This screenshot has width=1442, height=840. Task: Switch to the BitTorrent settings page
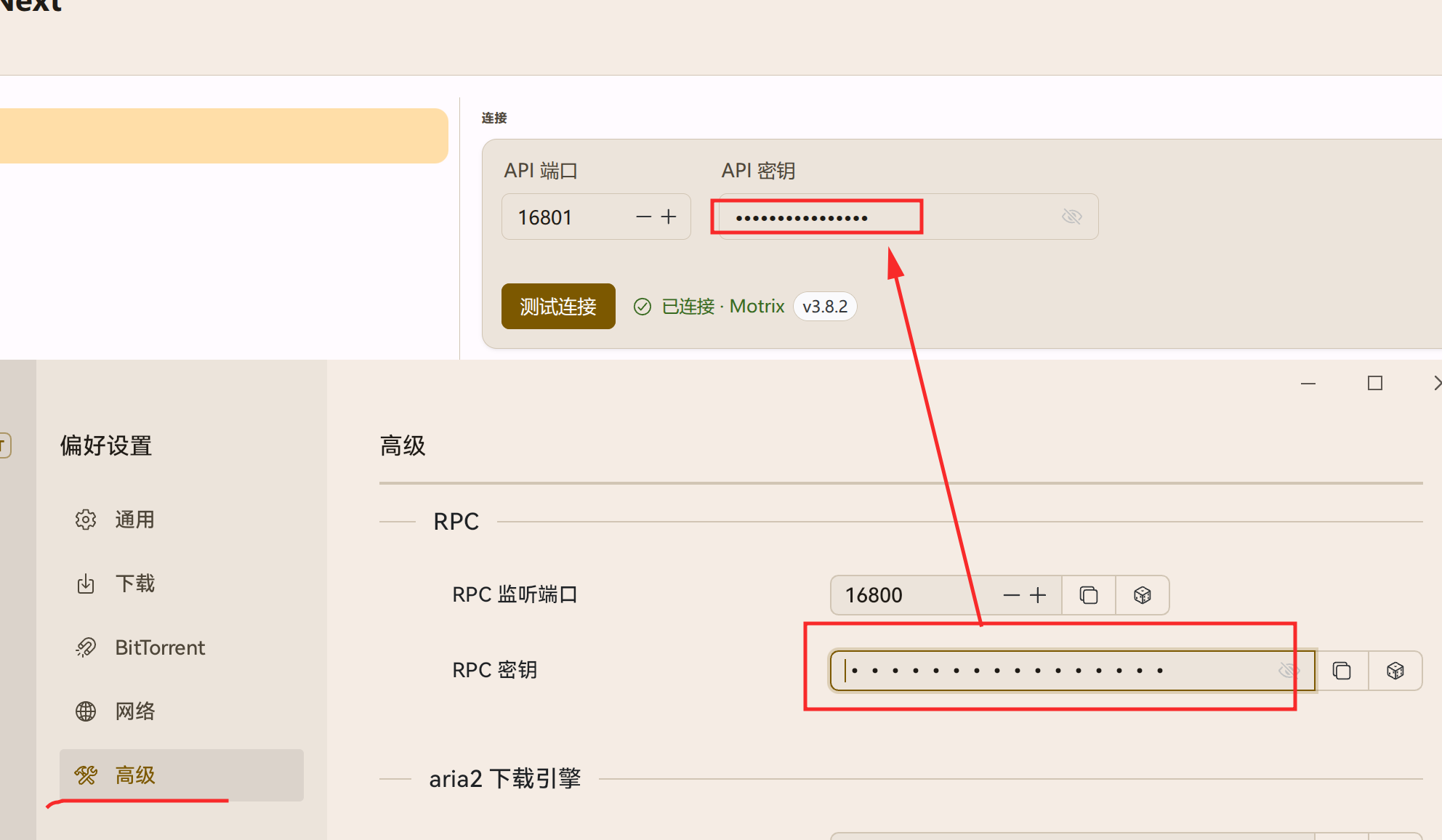159,647
